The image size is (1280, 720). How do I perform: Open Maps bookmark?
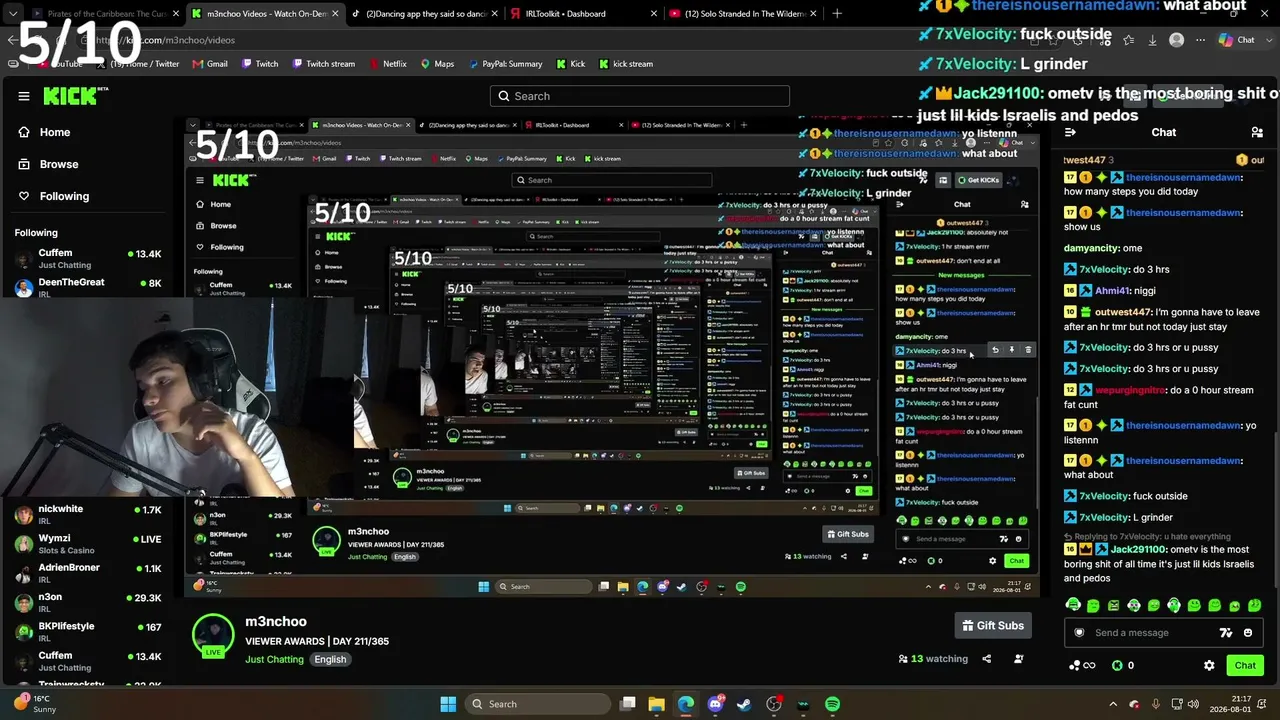[437, 64]
